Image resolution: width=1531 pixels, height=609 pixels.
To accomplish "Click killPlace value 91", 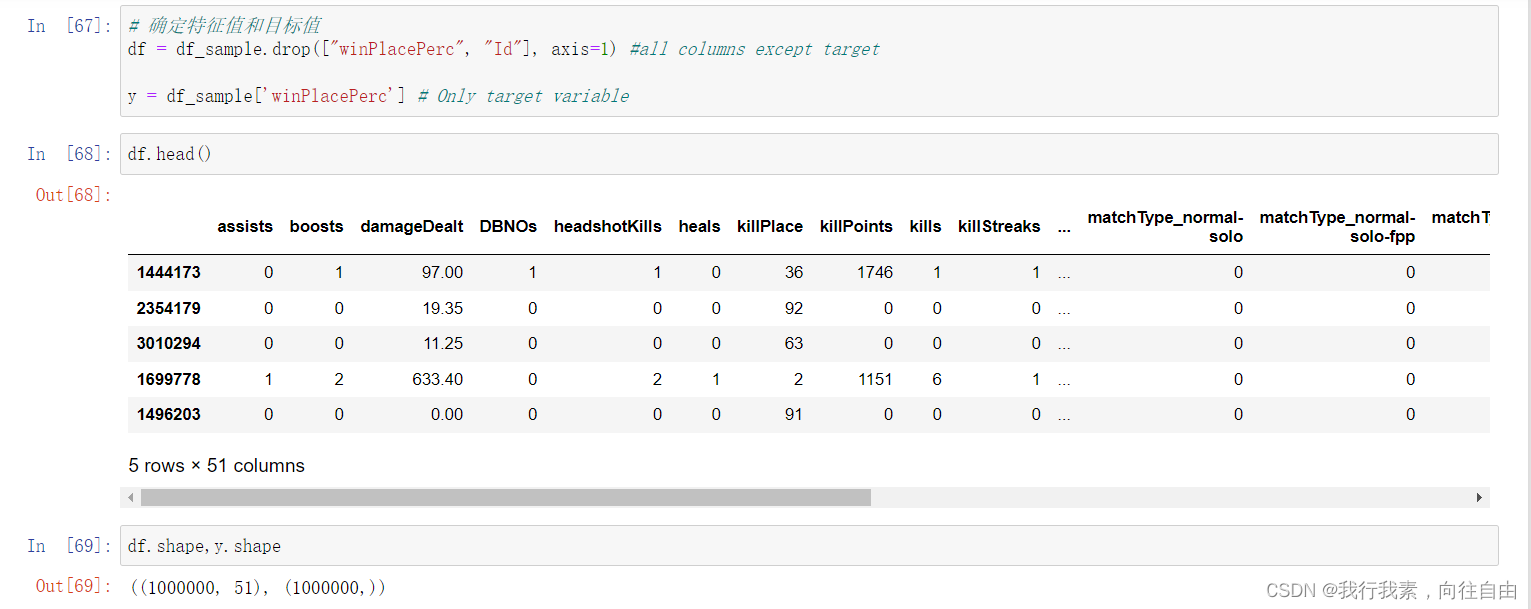I will (794, 414).
